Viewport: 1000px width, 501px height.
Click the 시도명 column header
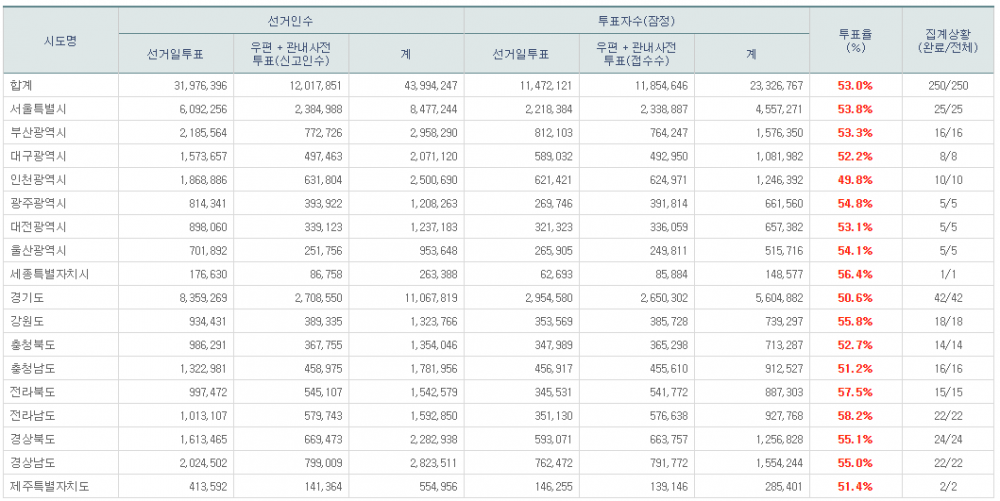coord(60,41)
